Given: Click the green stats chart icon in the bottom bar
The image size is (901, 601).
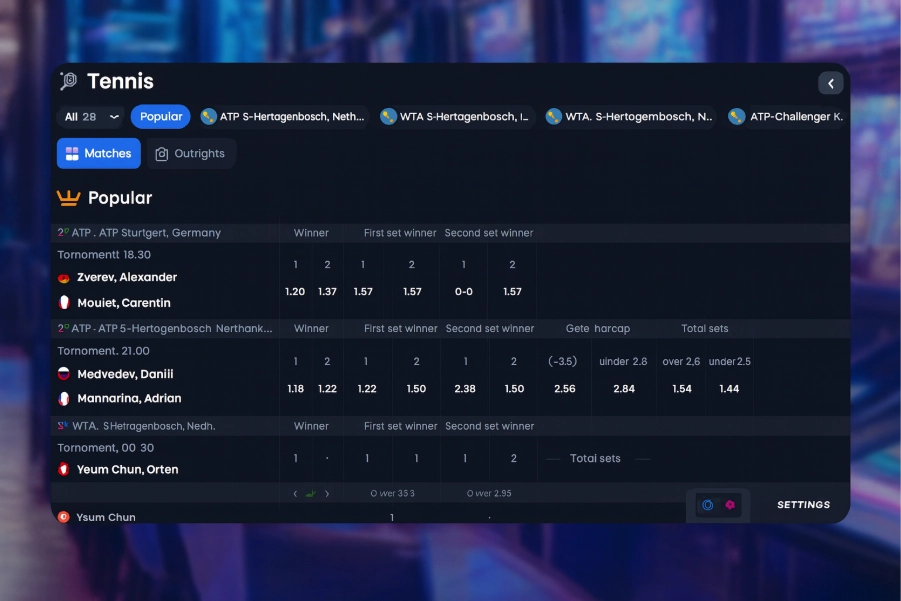Looking at the screenshot, I should [308, 493].
